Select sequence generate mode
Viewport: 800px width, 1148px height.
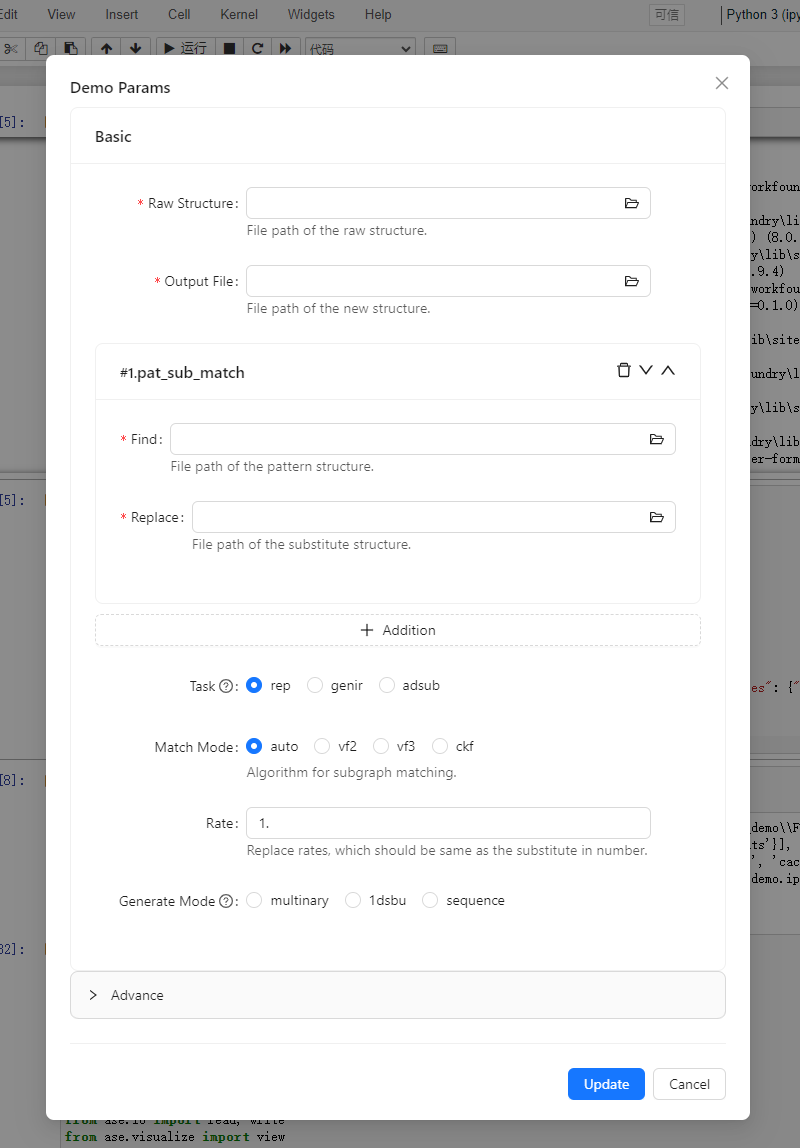[x=430, y=900]
